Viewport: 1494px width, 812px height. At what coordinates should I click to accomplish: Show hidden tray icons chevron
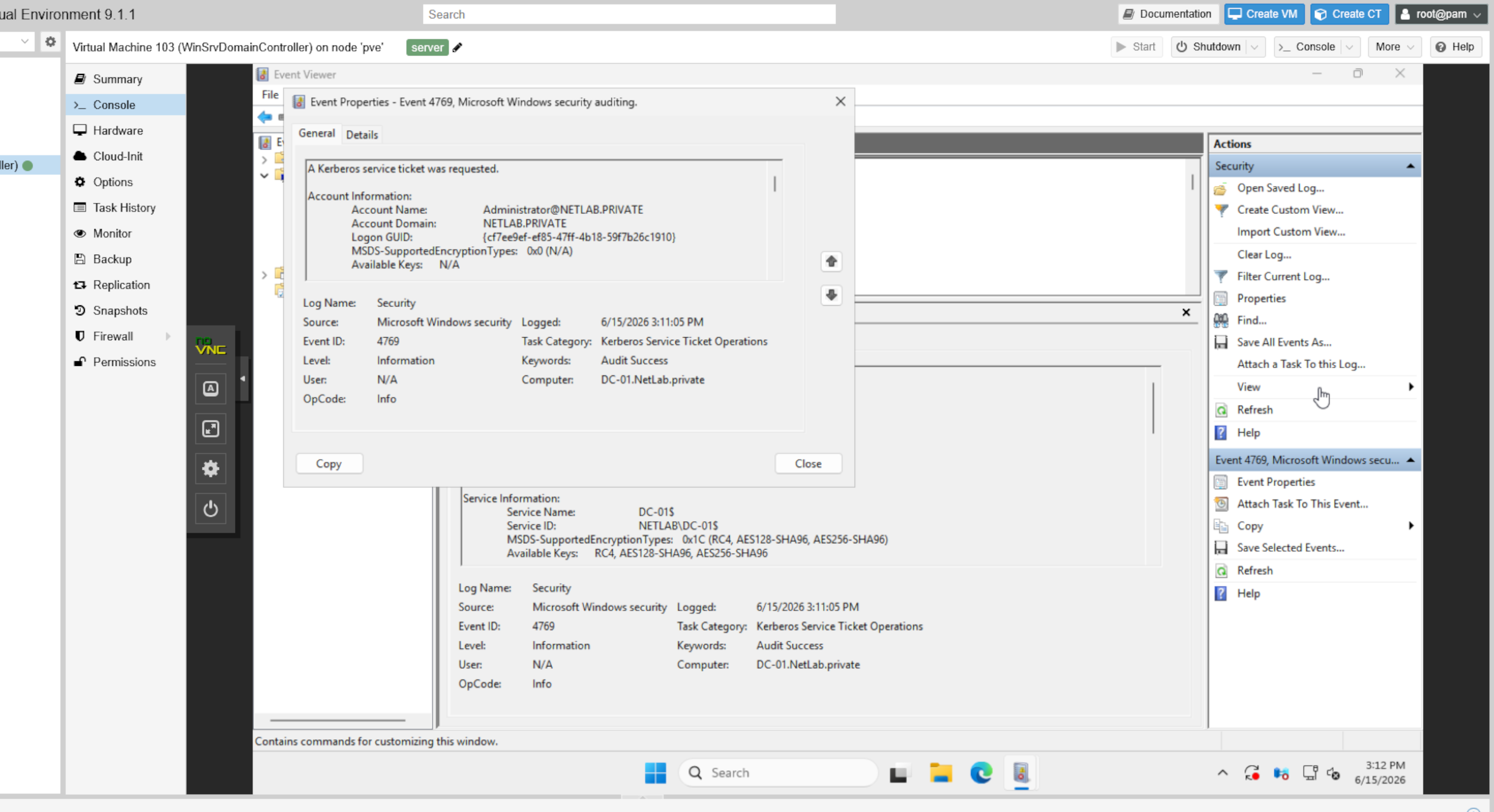(x=1222, y=773)
